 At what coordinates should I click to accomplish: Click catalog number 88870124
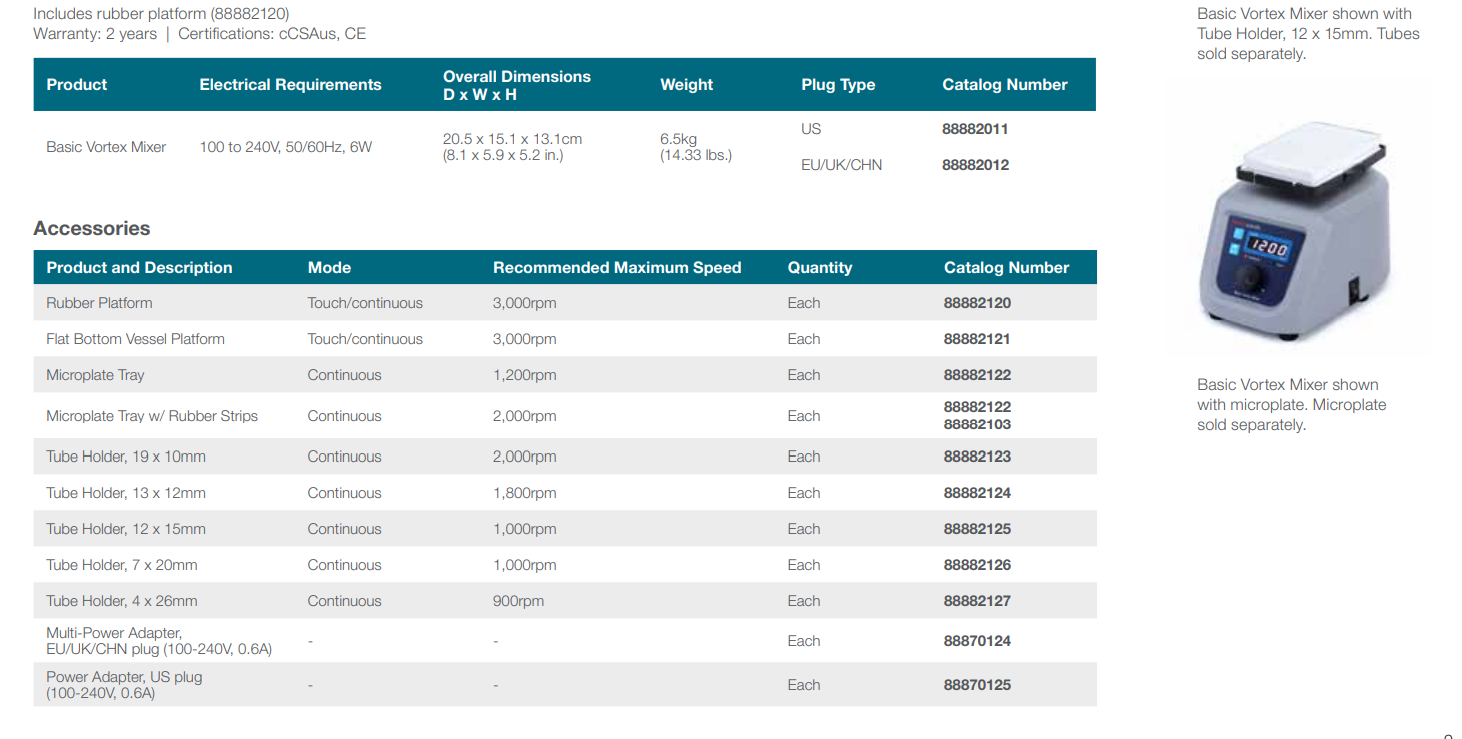[977, 641]
